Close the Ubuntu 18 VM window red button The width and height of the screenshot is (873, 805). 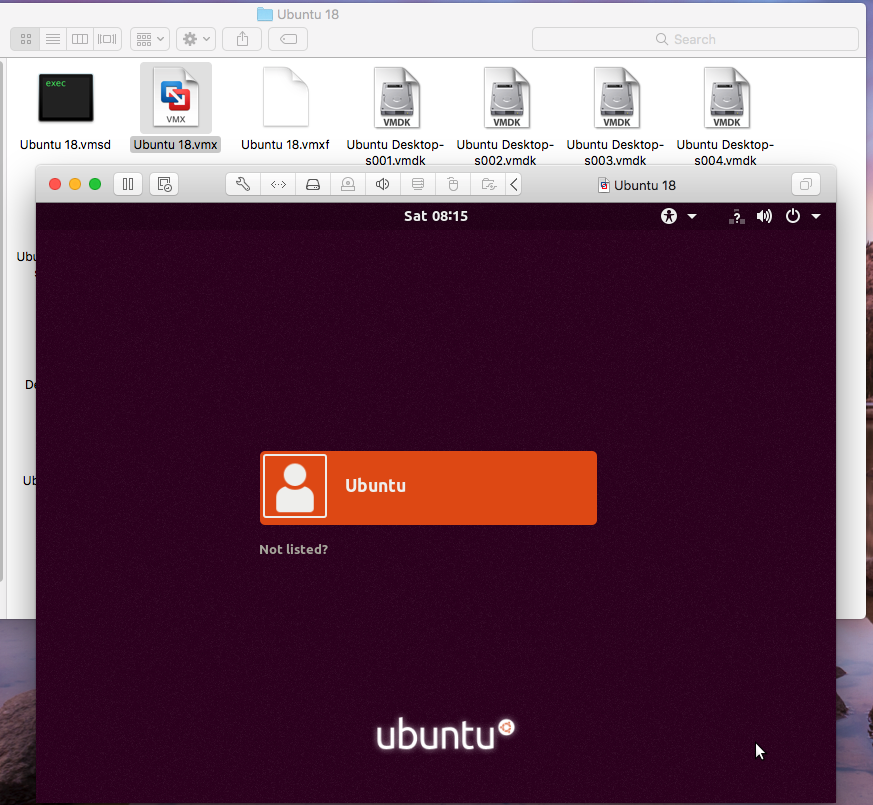(55, 184)
